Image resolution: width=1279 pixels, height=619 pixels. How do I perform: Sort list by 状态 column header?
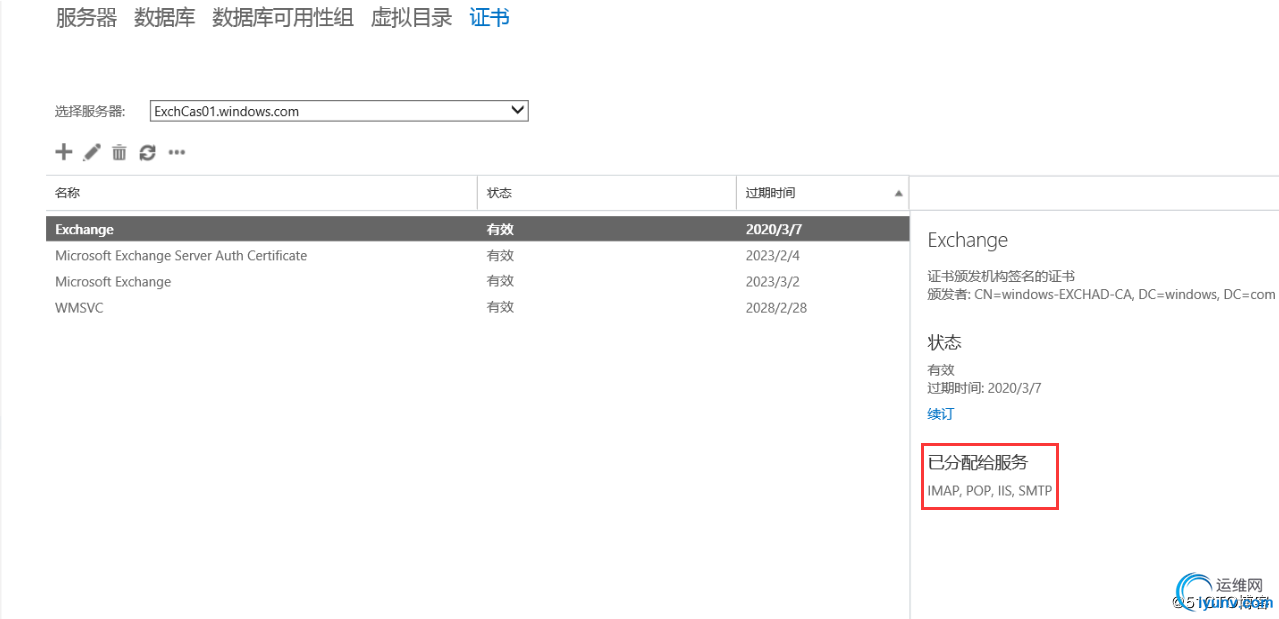pos(607,193)
